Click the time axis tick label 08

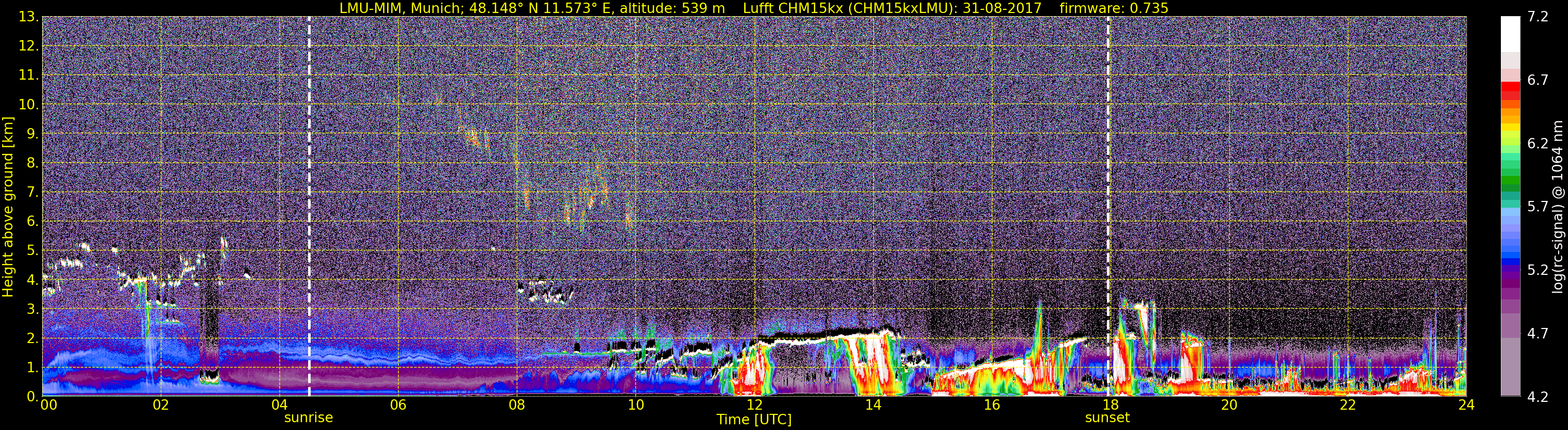pos(516,406)
